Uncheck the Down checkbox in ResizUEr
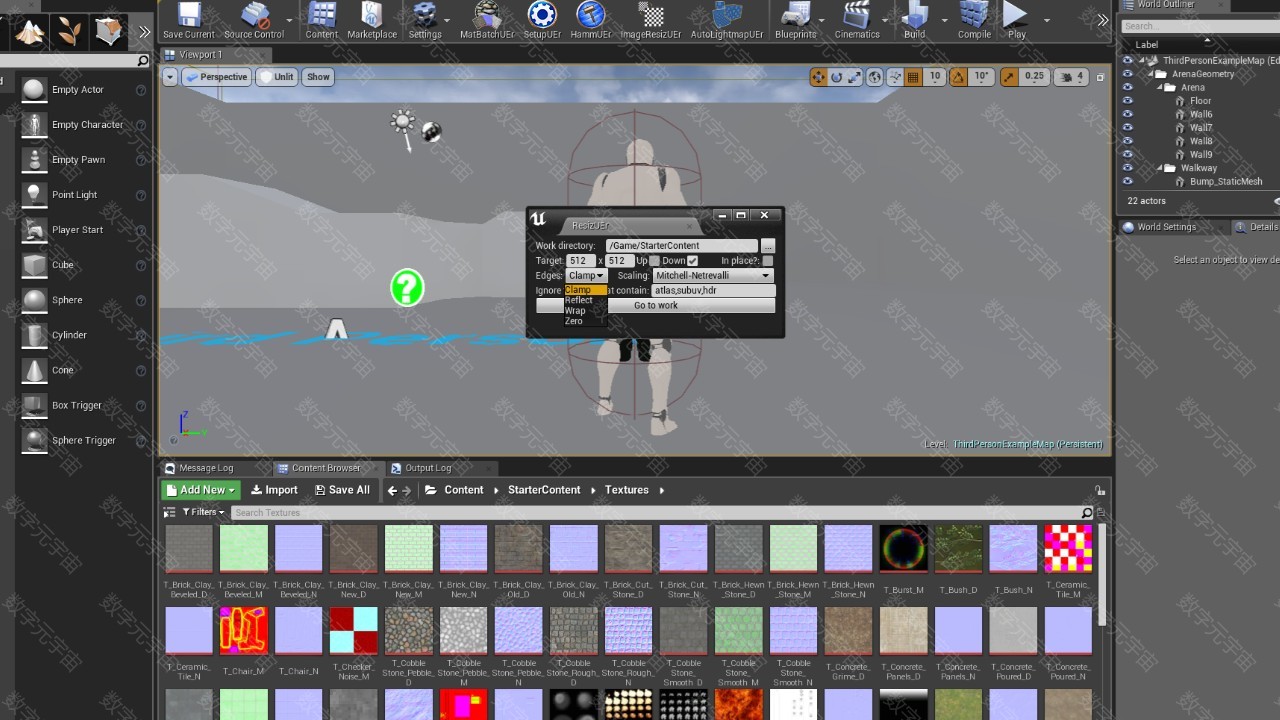1280x720 pixels. [692, 261]
